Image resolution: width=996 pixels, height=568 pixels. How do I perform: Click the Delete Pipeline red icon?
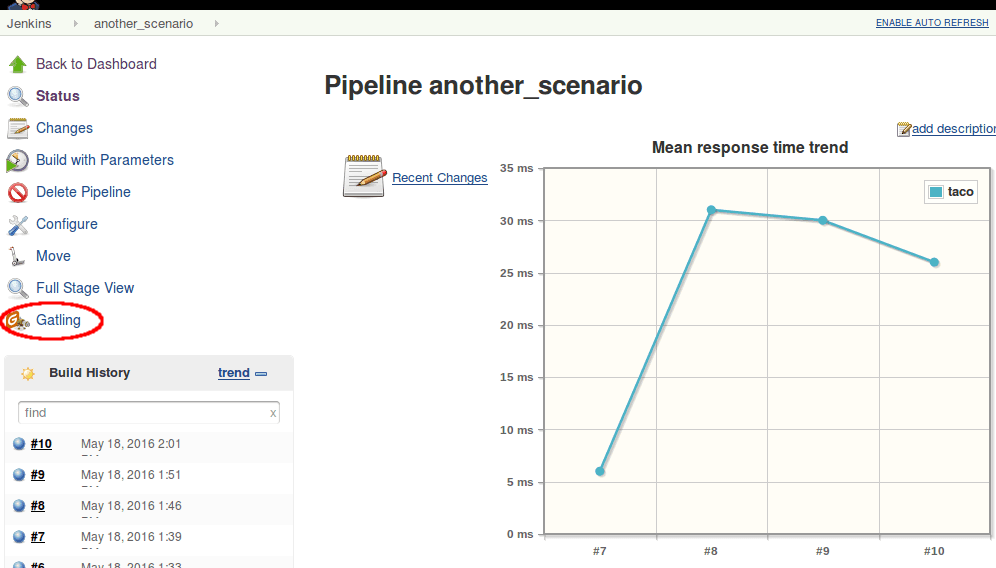pyautogui.click(x=18, y=192)
